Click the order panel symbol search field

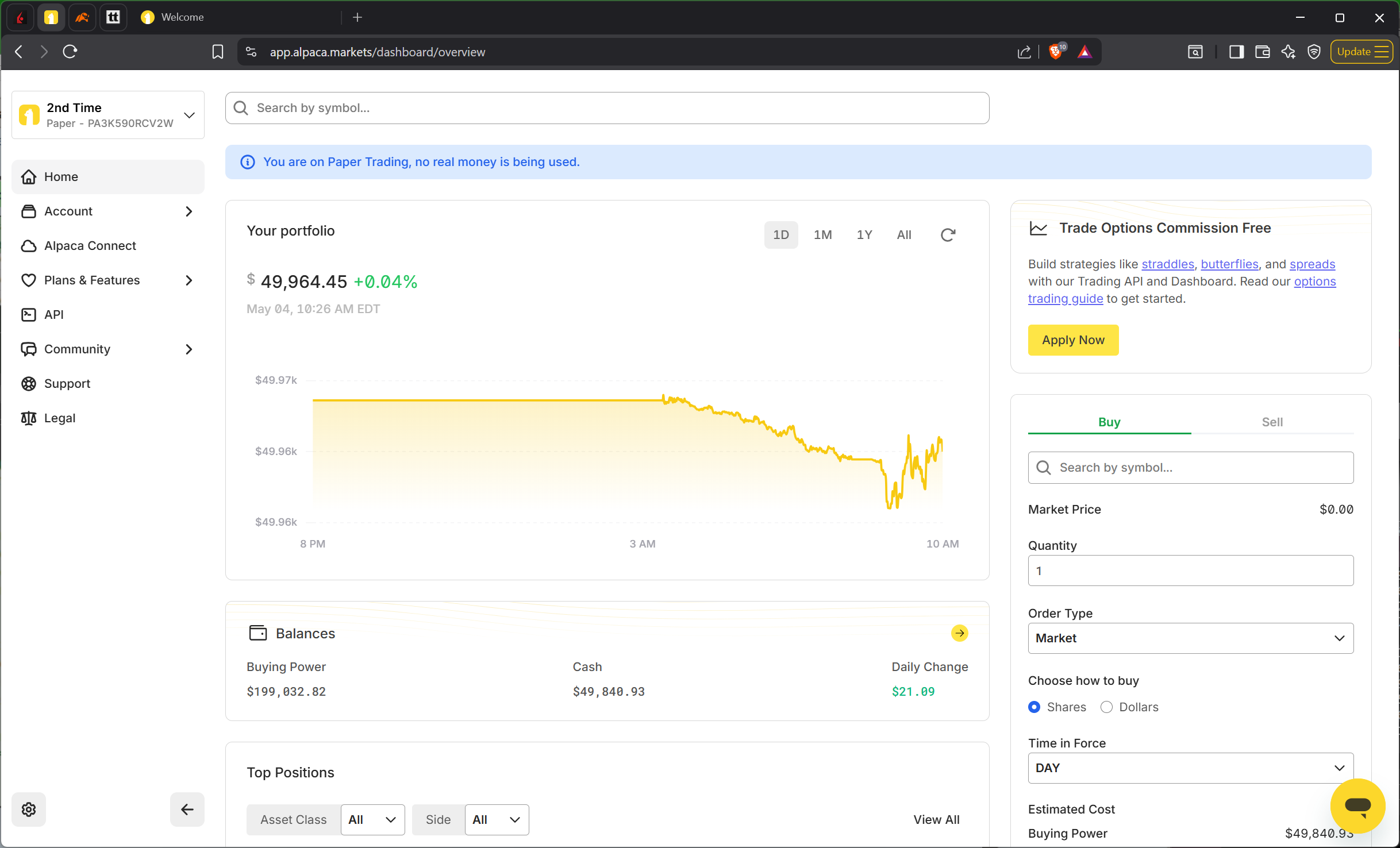(1190, 467)
